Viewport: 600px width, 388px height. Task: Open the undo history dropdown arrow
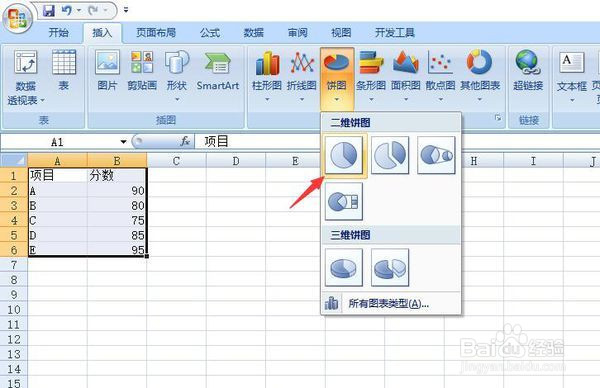click(x=79, y=10)
